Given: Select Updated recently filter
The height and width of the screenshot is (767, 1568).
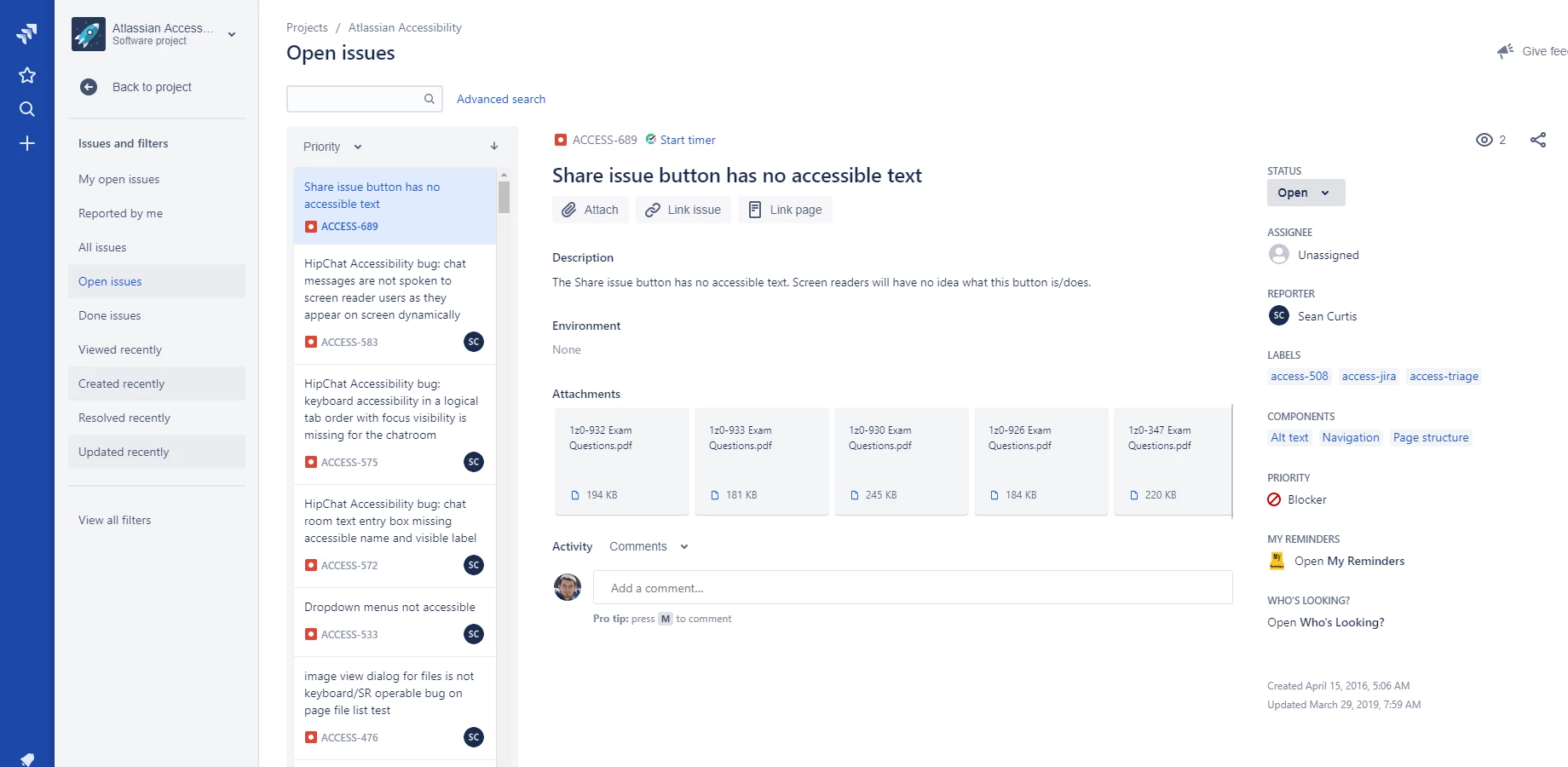Looking at the screenshot, I should [157, 452].
